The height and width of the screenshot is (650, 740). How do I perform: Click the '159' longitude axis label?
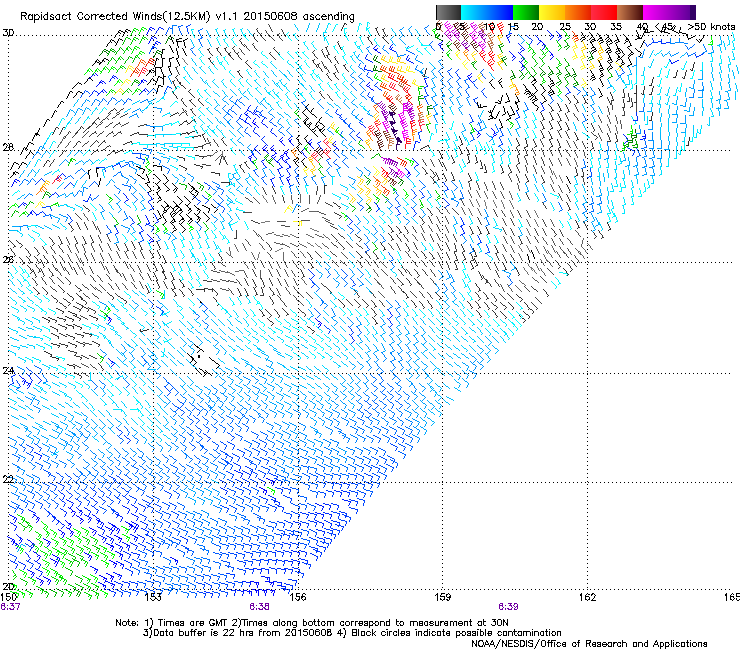pos(443,597)
